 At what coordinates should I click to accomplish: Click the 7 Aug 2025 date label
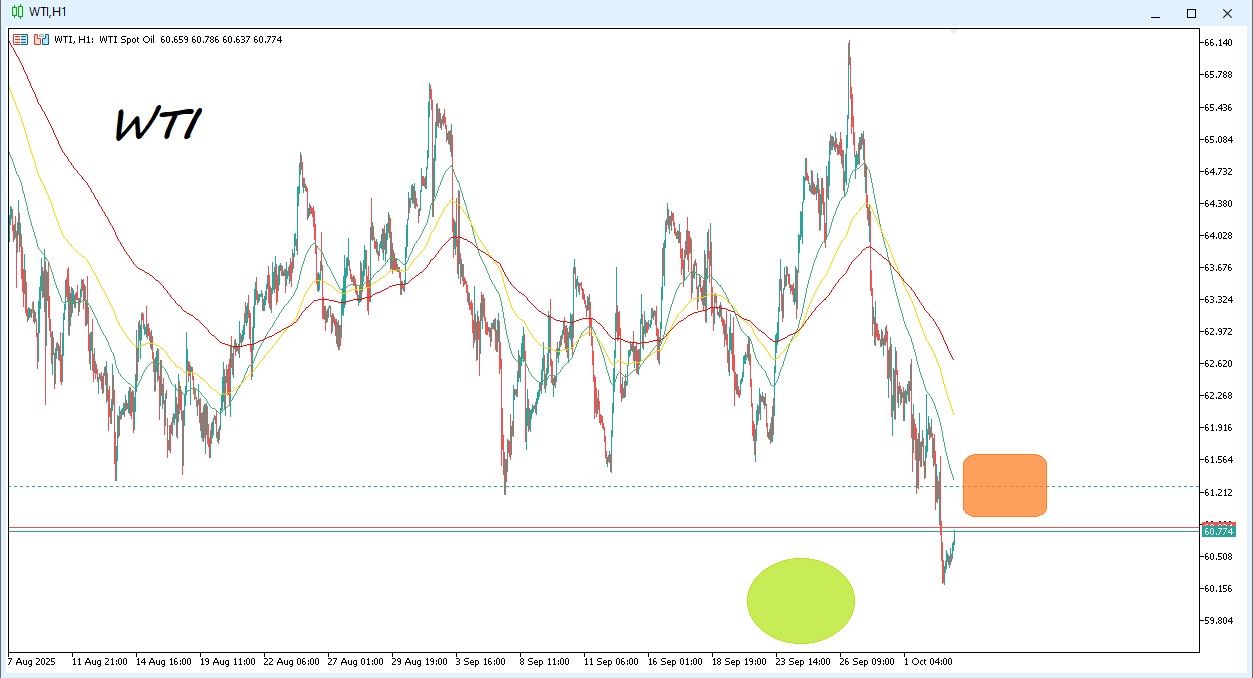[x=34, y=661]
